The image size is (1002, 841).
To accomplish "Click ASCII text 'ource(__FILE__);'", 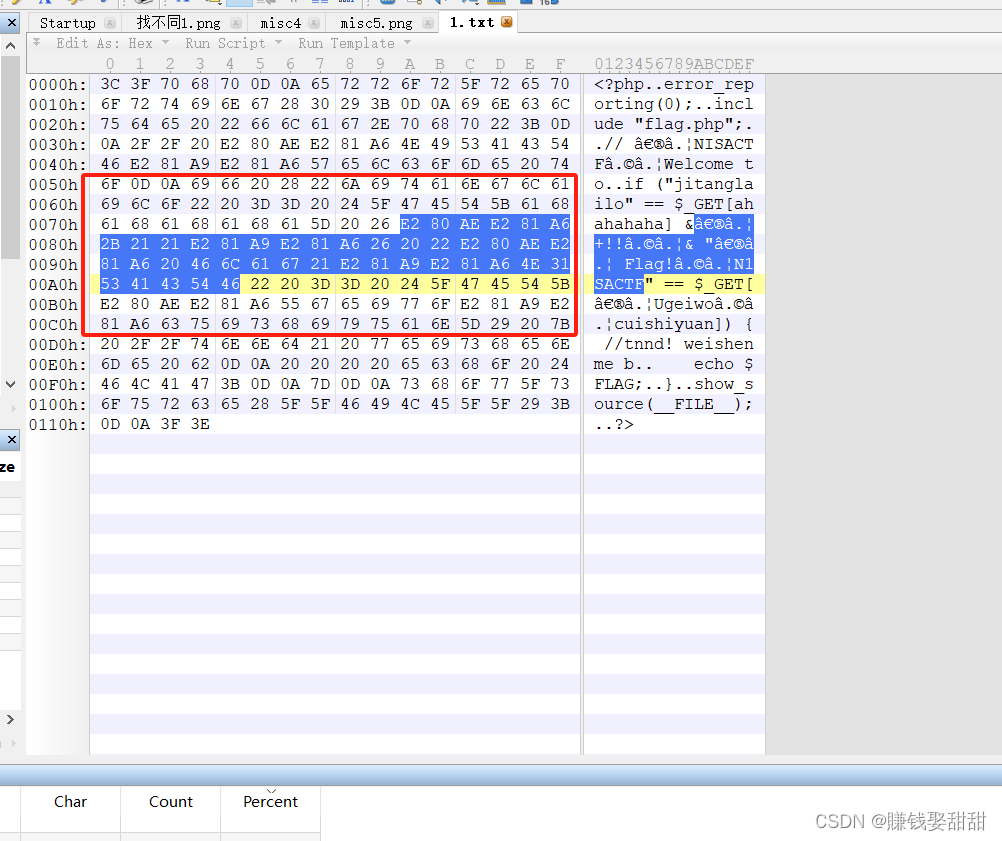I will pos(674,405).
